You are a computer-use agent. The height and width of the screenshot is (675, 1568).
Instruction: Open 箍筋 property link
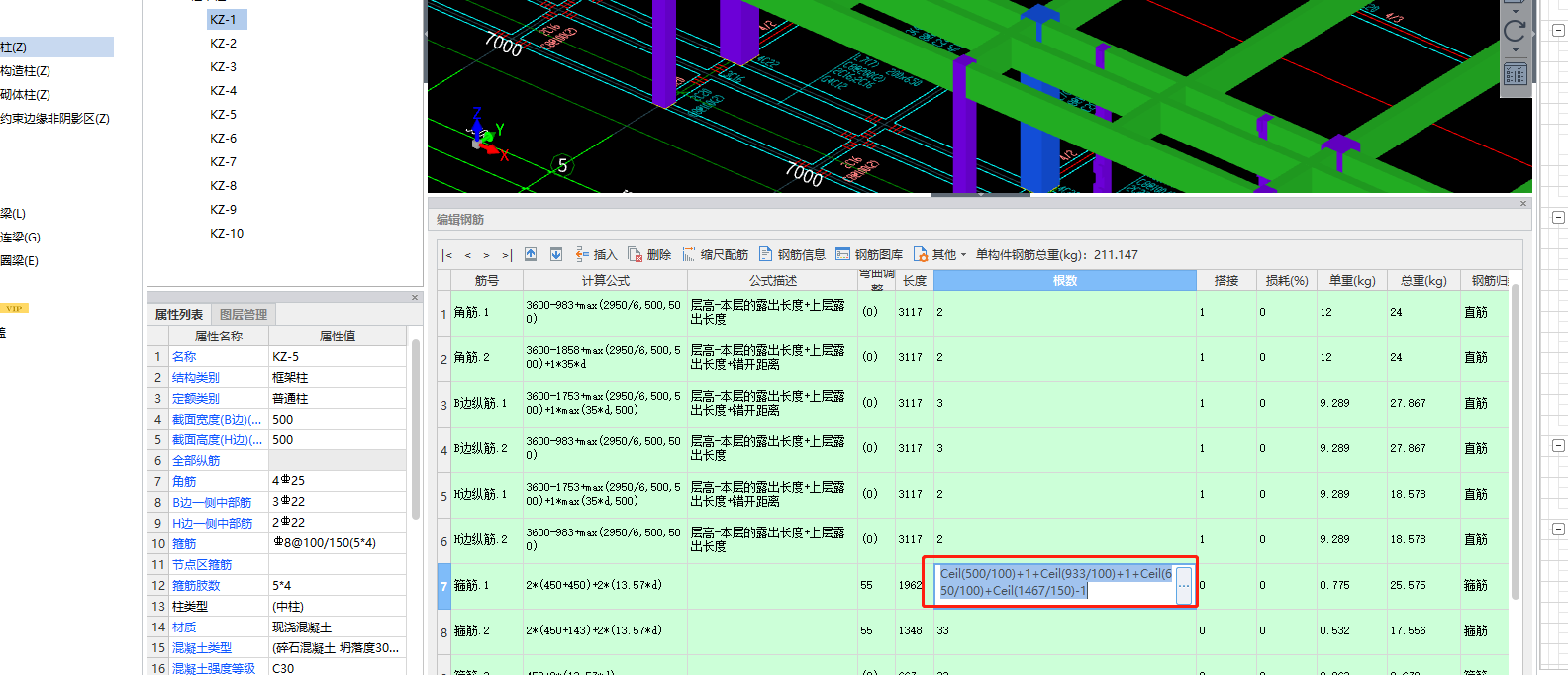[184, 543]
